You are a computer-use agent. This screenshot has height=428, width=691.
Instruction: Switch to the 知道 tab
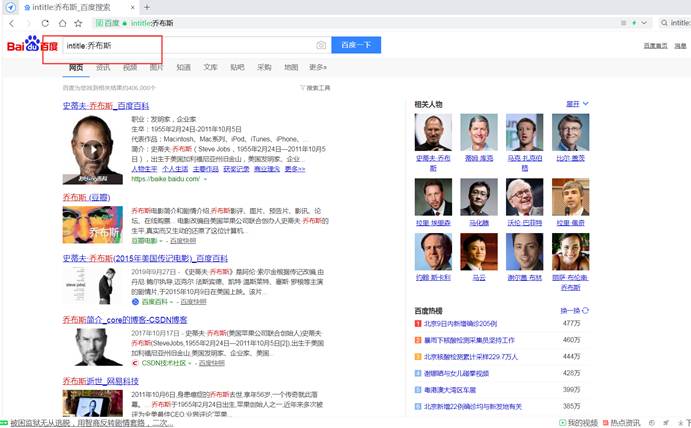pyautogui.click(x=183, y=67)
